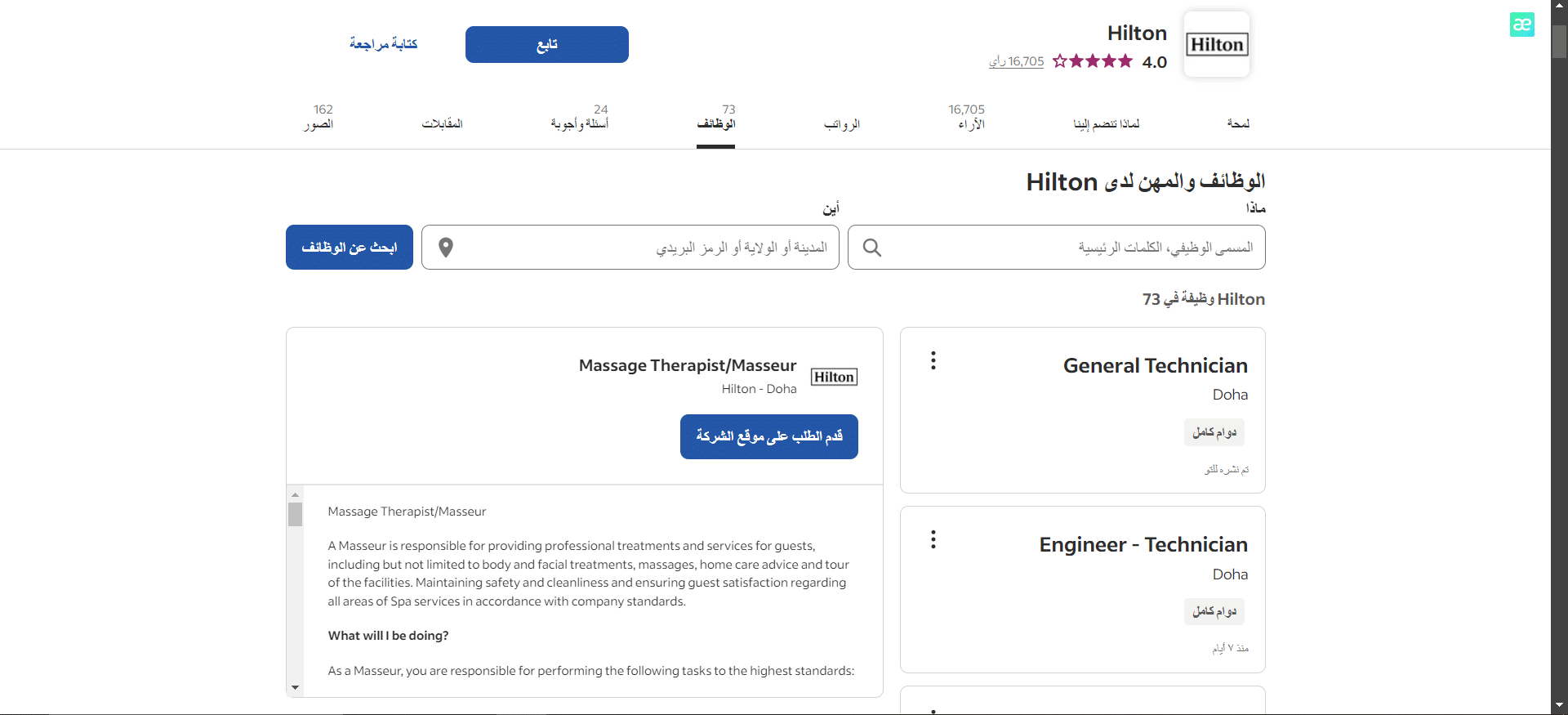Click the blue follow button

pos(547,44)
